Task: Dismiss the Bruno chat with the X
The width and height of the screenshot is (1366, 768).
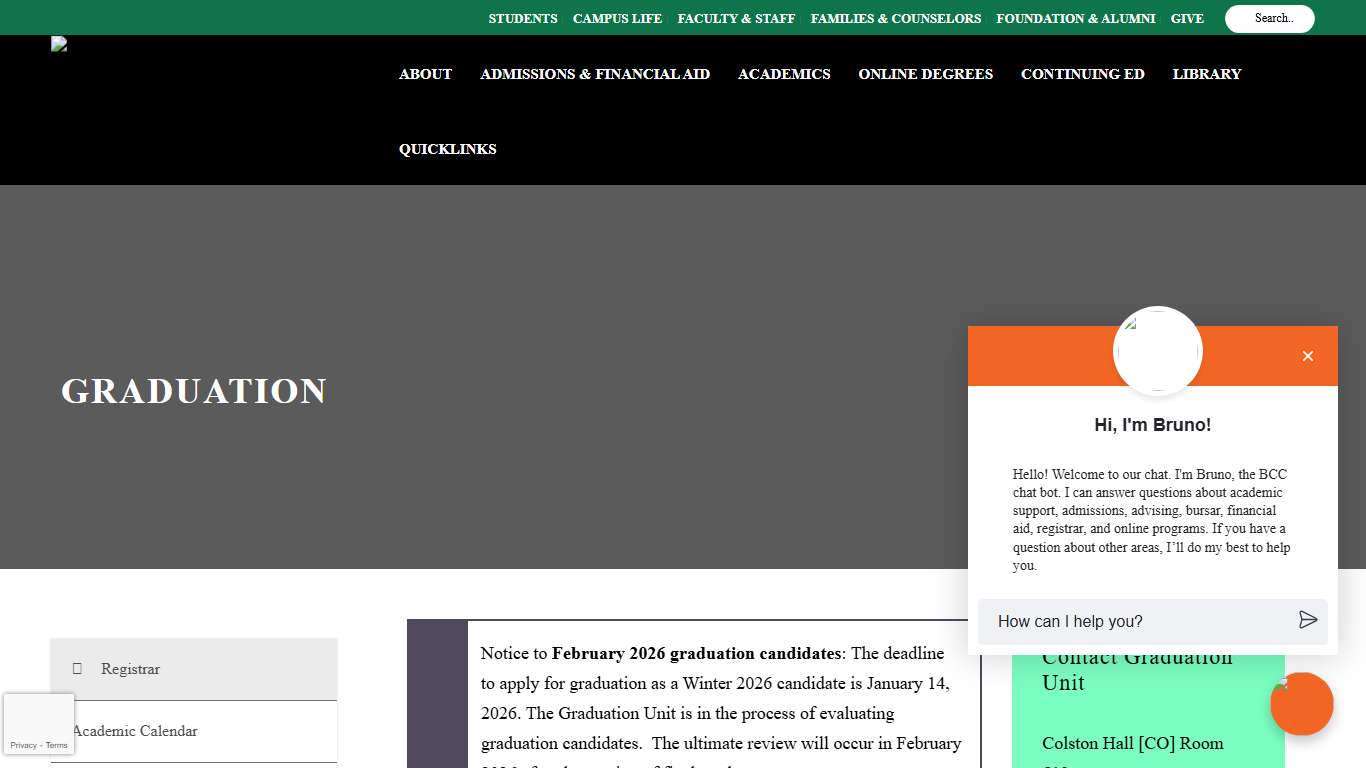Action: pos(1307,355)
